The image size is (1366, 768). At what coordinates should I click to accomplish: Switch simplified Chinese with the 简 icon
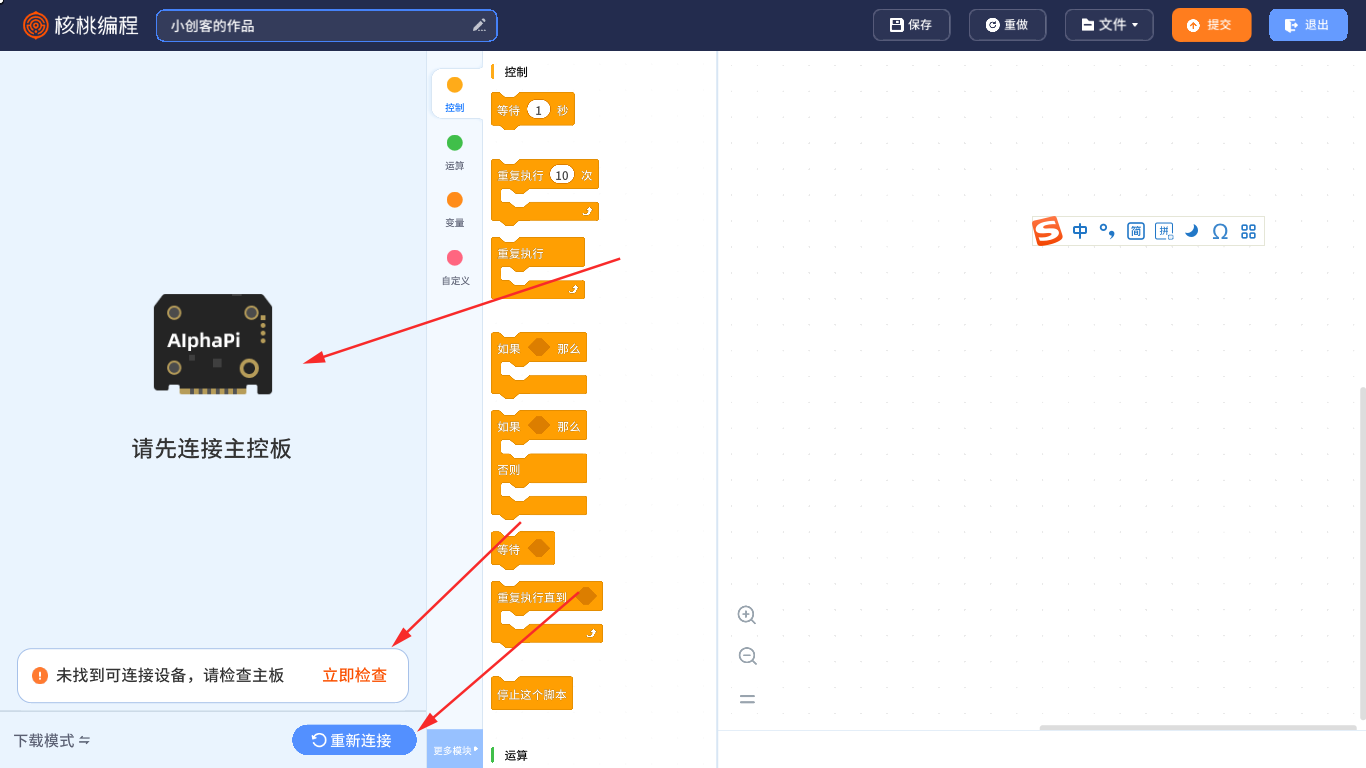[x=1135, y=231]
